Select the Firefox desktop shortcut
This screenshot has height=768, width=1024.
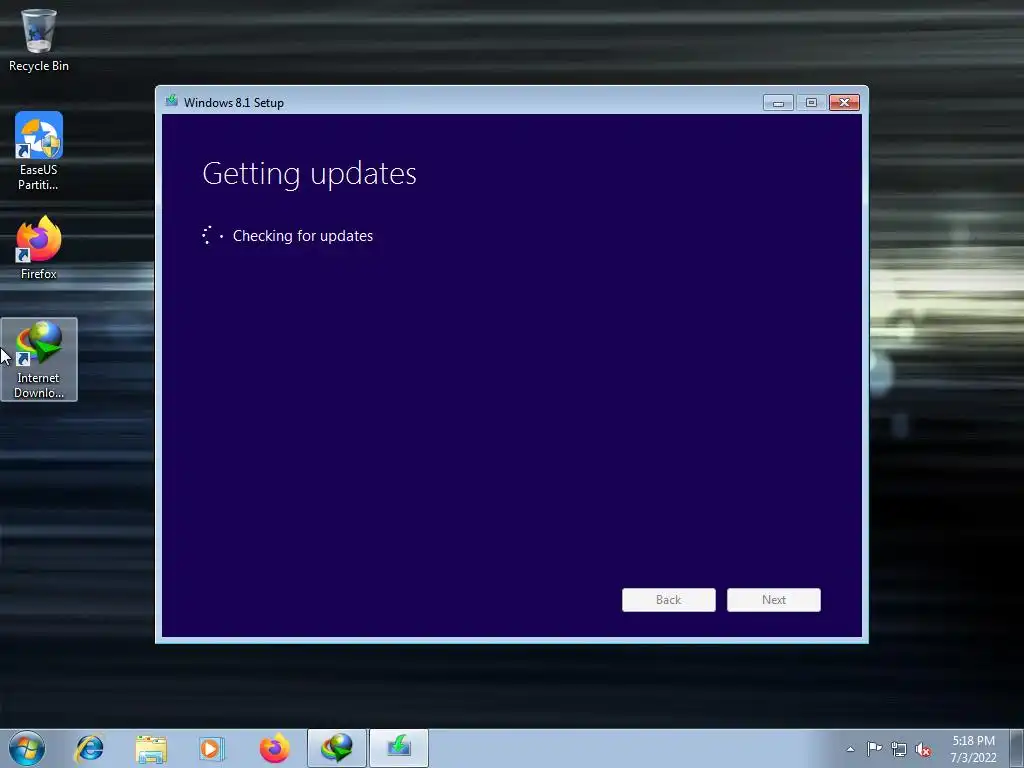point(39,248)
